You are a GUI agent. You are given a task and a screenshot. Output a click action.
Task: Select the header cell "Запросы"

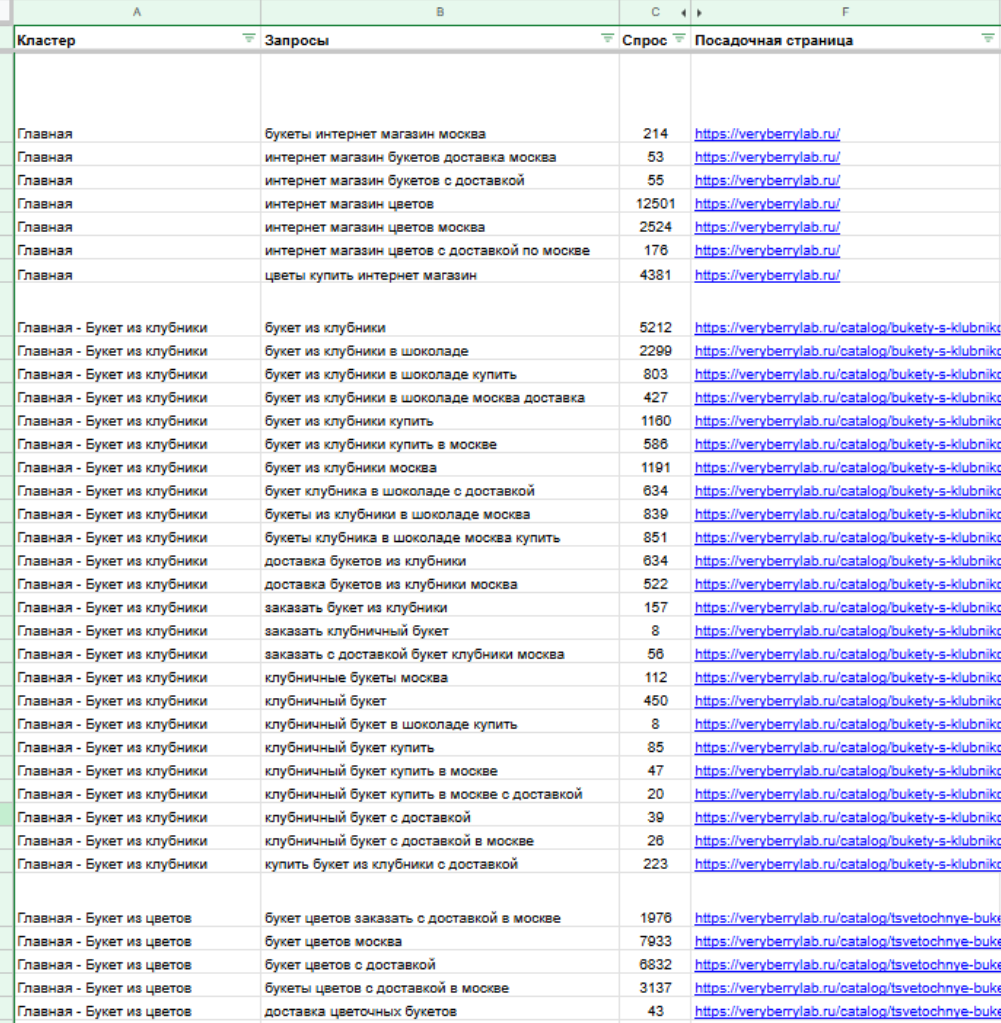440,40
